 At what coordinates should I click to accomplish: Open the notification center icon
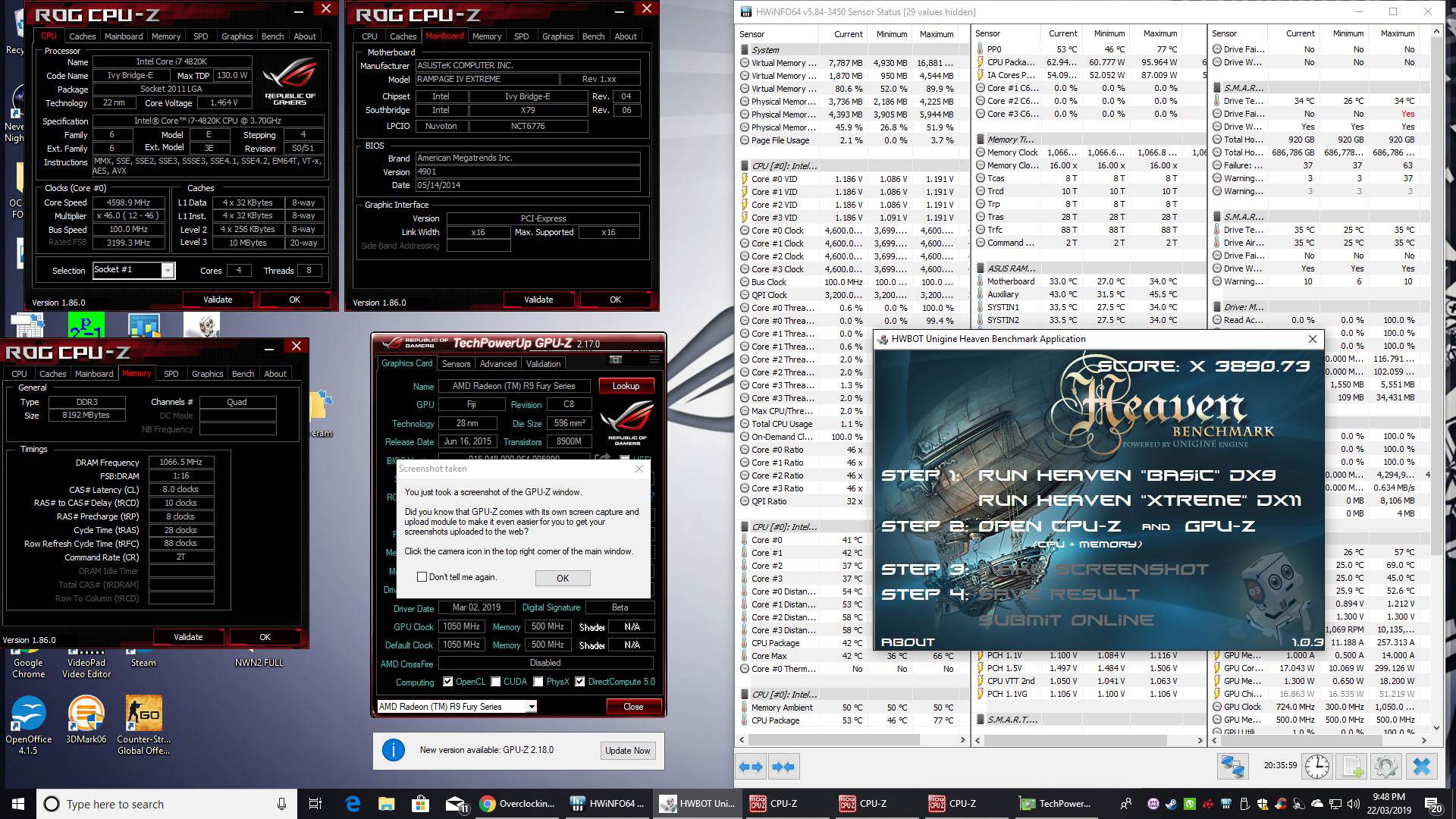(1433, 804)
